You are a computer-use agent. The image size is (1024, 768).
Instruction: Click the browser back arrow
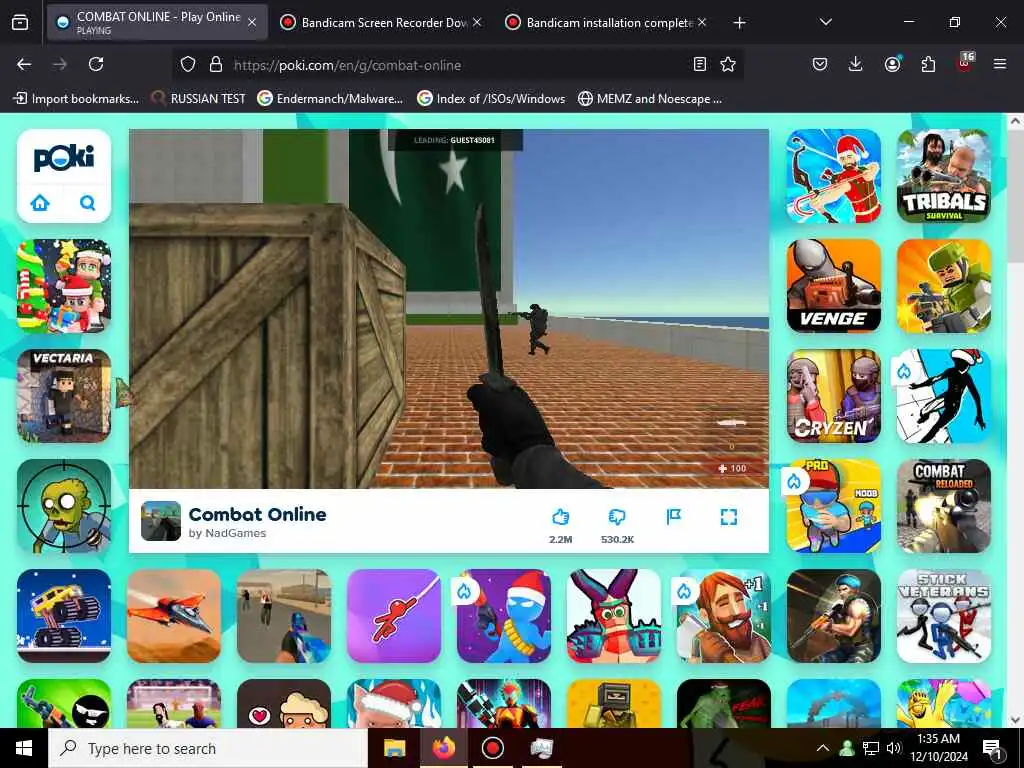pos(24,64)
